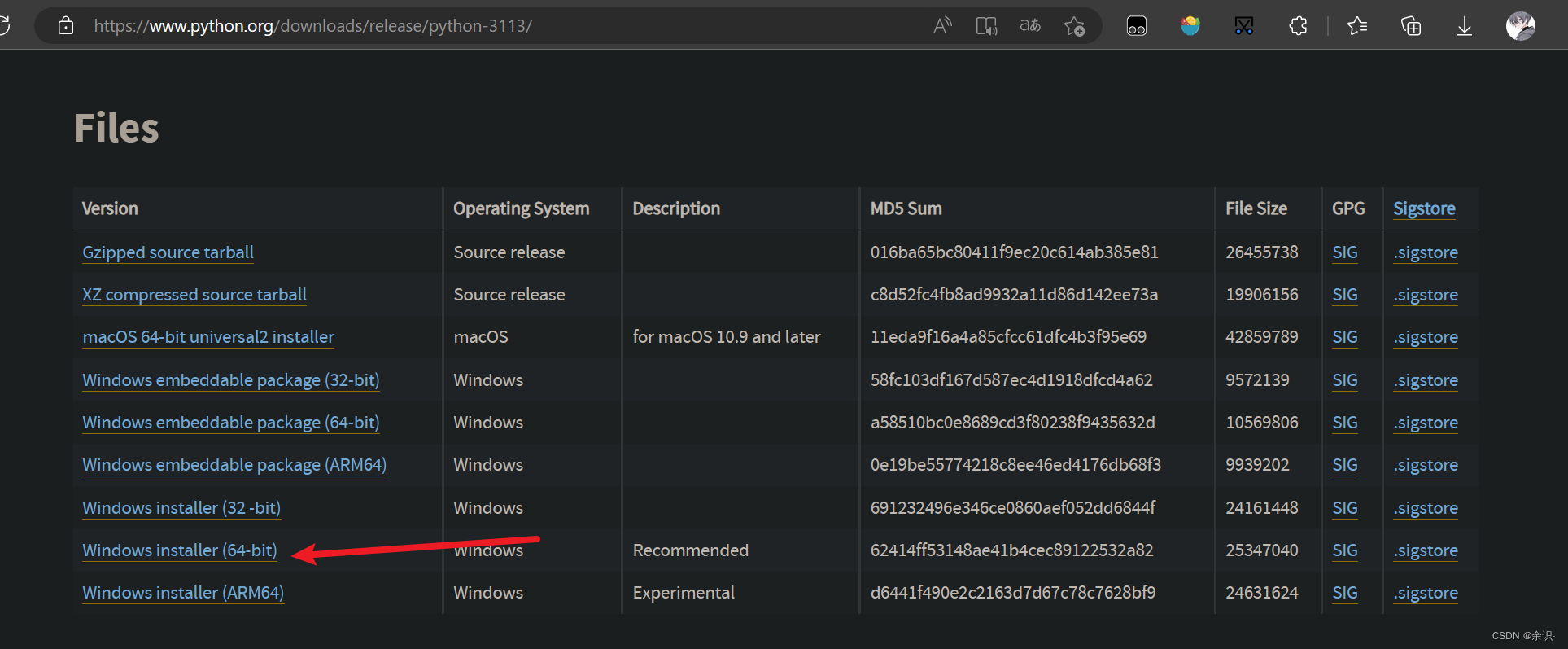Click the 'Operating System' column header

[522, 208]
